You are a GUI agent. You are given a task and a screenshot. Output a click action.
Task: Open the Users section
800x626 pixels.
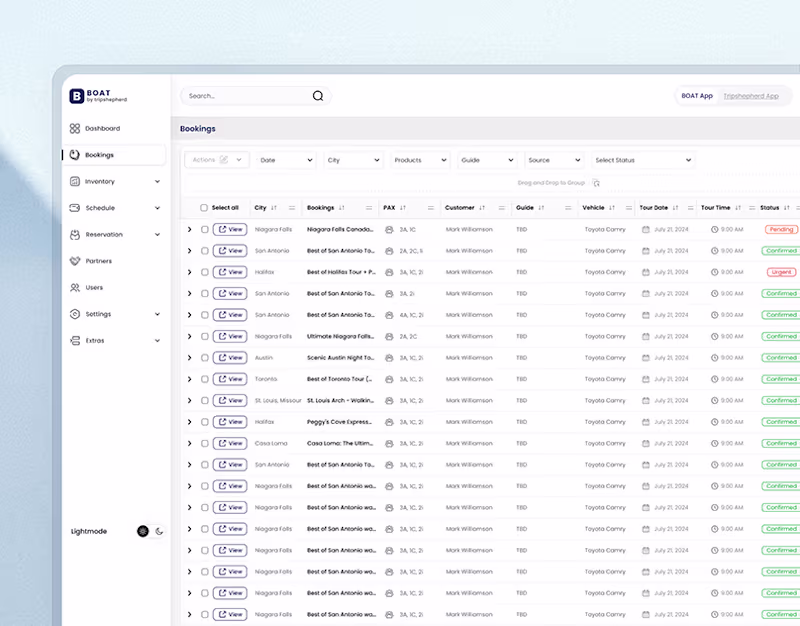[x=95, y=287]
